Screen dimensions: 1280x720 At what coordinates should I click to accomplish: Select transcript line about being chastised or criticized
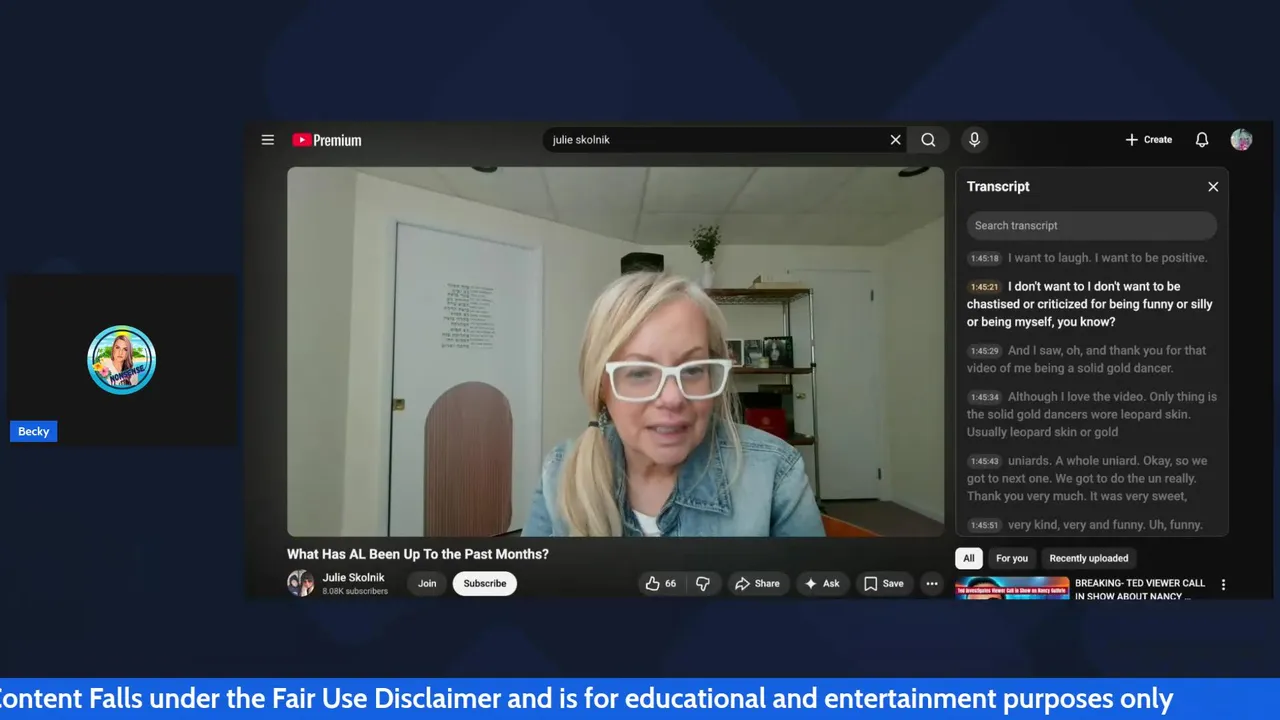pyautogui.click(x=1091, y=304)
